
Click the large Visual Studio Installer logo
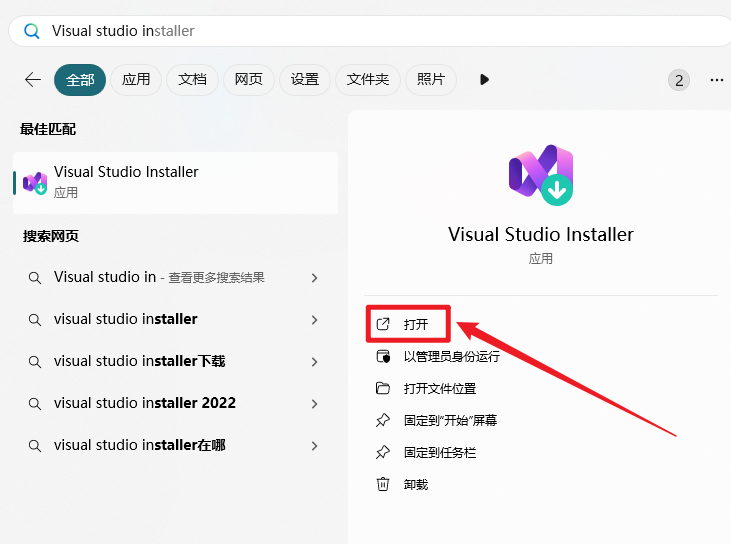[541, 175]
